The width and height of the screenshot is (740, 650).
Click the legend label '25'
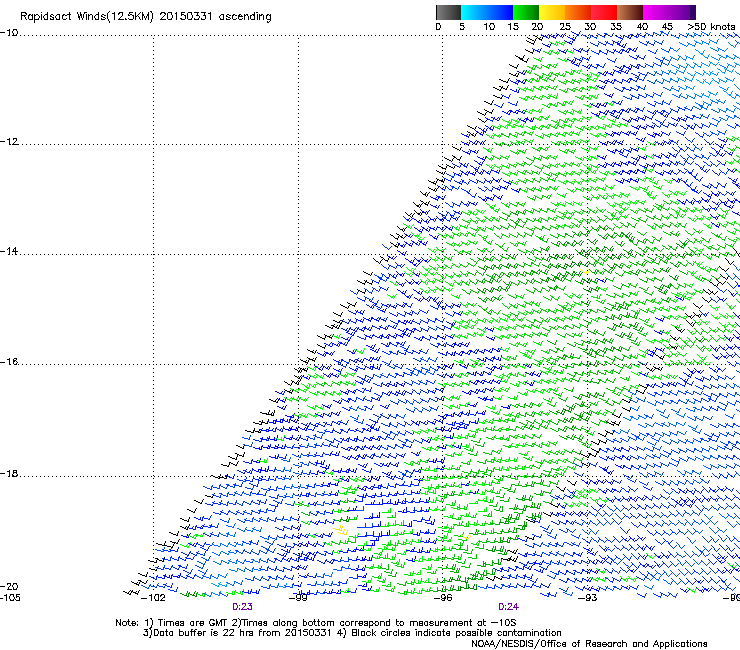click(x=565, y=27)
